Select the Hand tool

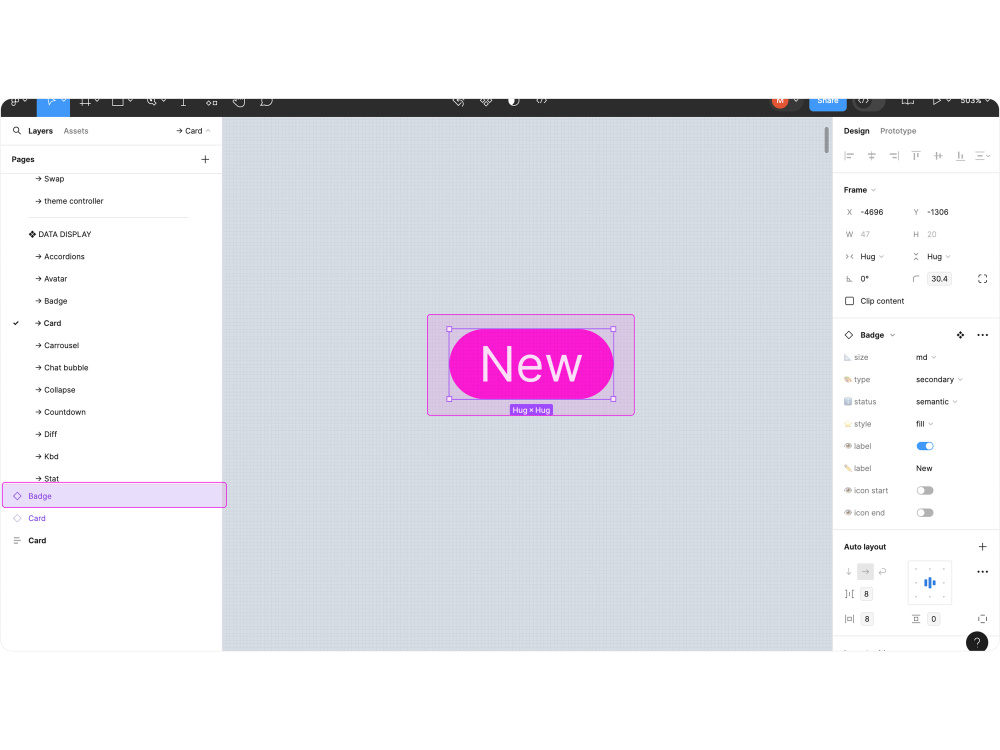pyautogui.click(x=239, y=102)
